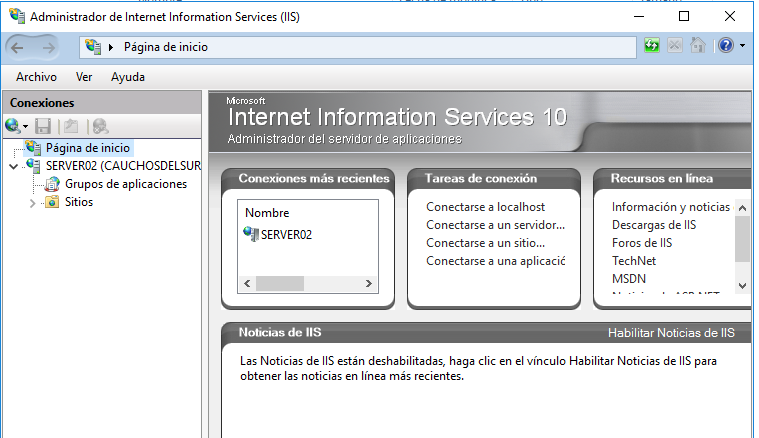Click Conectarse a localhost
The width and height of the screenshot is (759, 438).
[x=486, y=207]
